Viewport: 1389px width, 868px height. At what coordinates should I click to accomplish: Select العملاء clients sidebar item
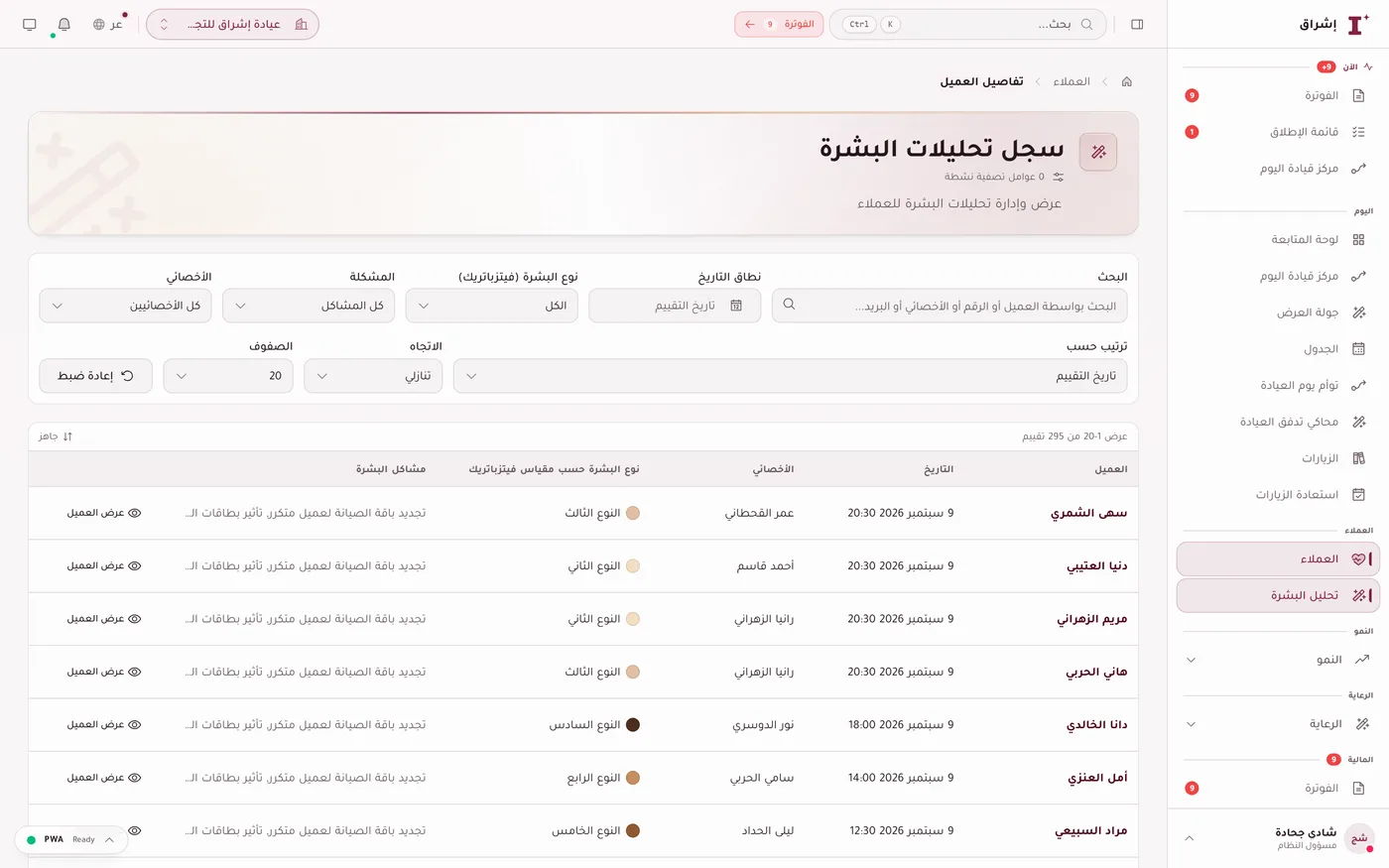(1278, 558)
